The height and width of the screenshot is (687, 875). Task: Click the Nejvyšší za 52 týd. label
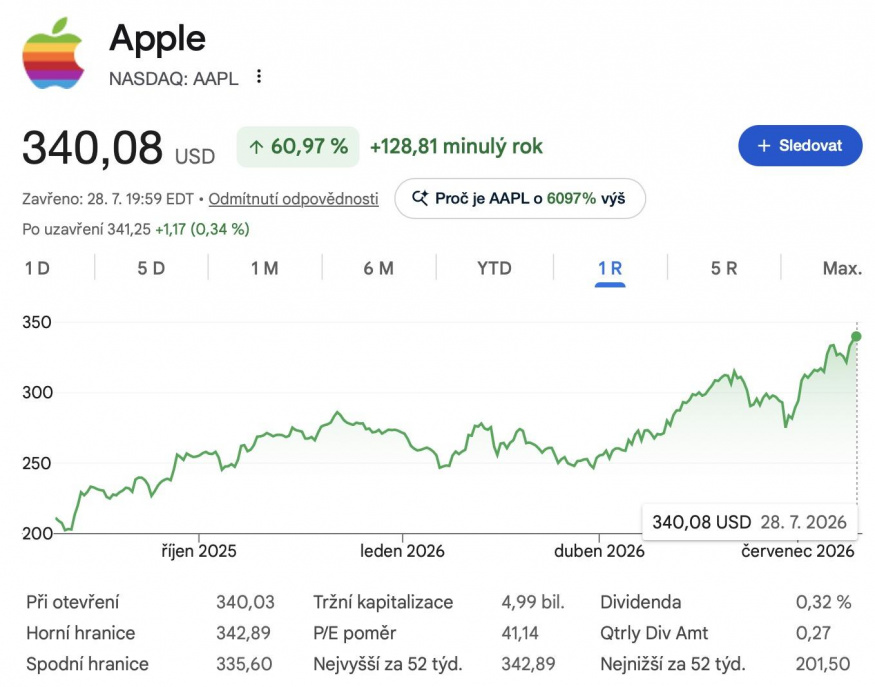388,664
